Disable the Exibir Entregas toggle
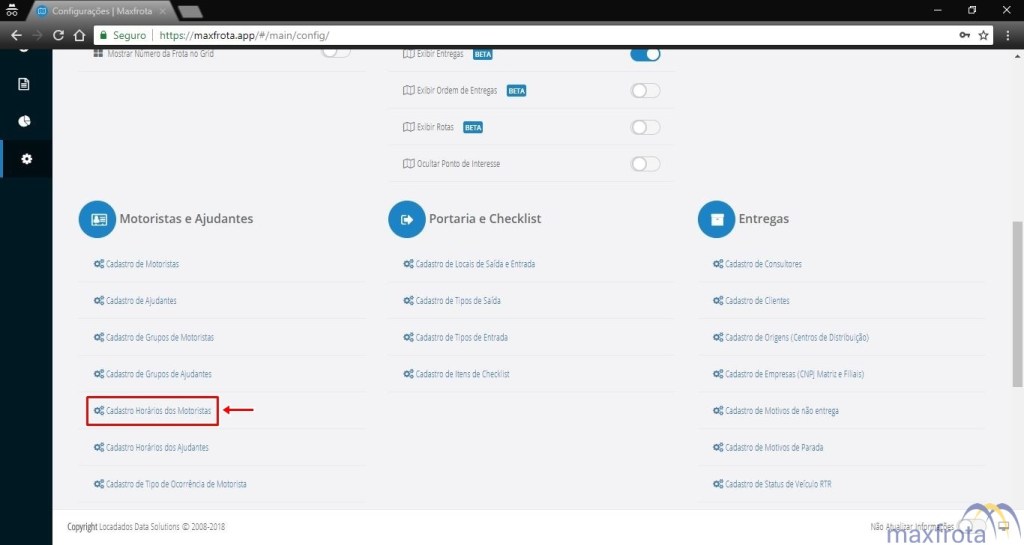 coord(645,54)
